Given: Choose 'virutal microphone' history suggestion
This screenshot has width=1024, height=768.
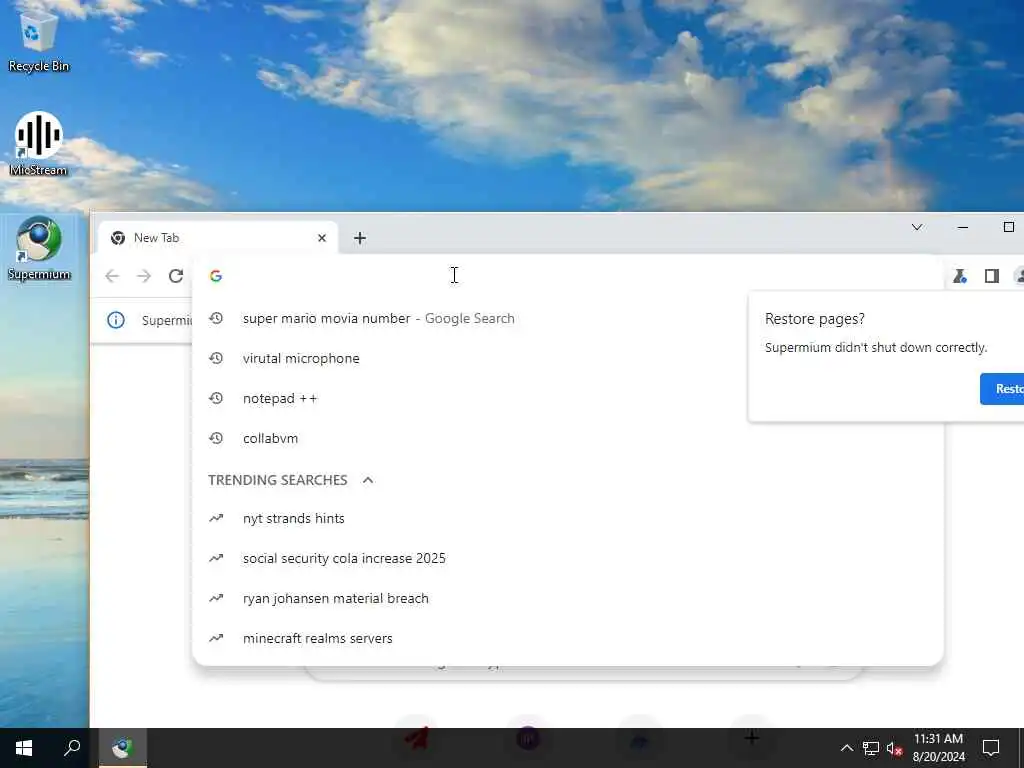Looking at the screenshot, I should [x=568, y=359].
